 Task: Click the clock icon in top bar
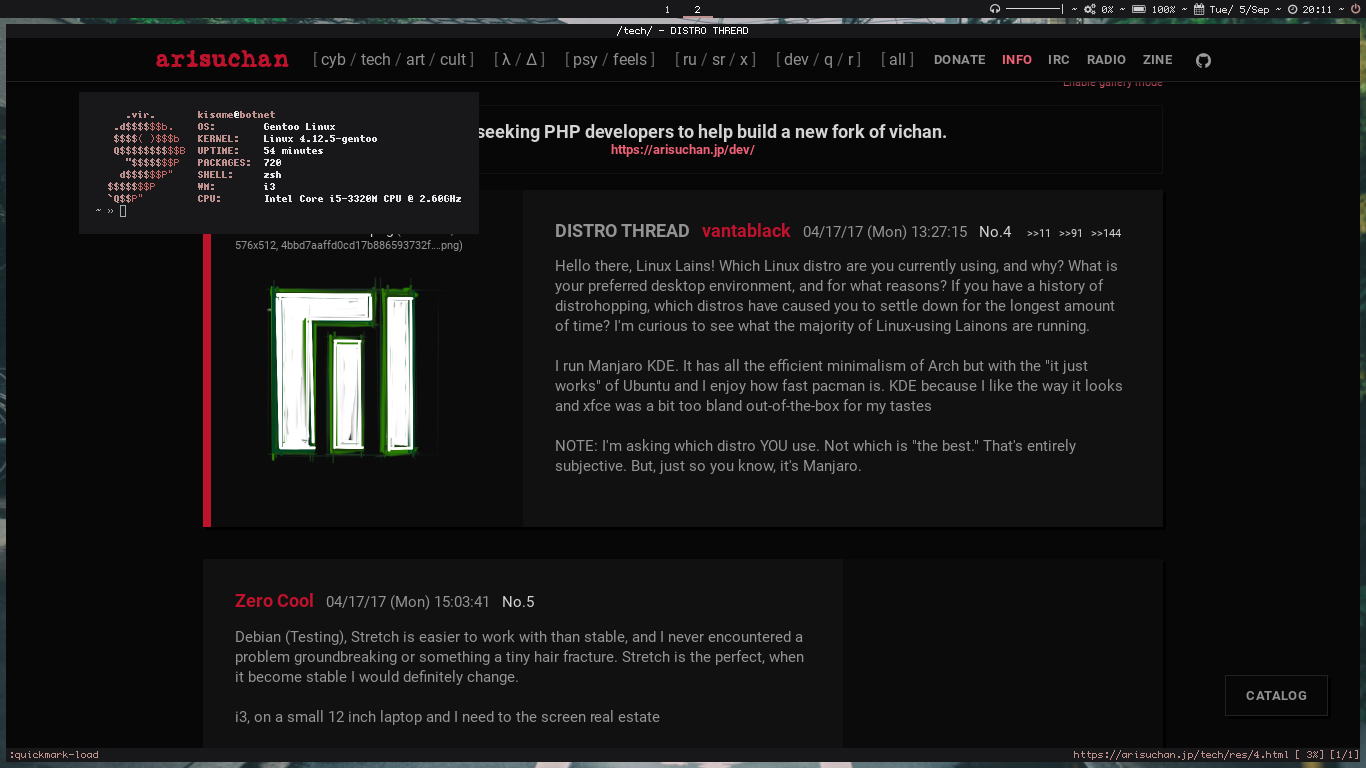1292,9
